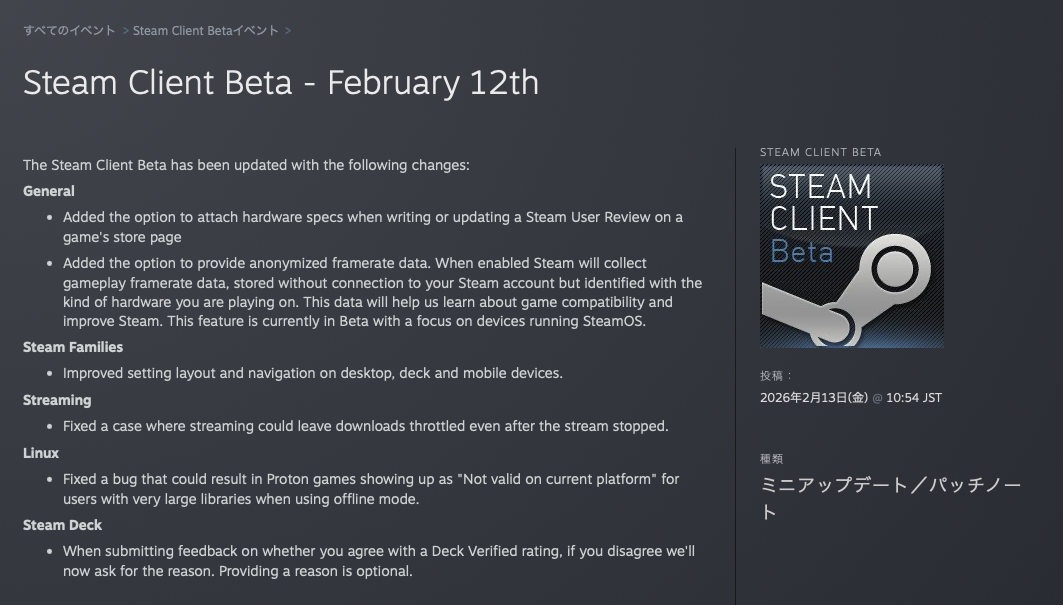This screenshot has width=1063, height=605.
Task: Click the Proton games bug fix note
Action: coord(370,488)
